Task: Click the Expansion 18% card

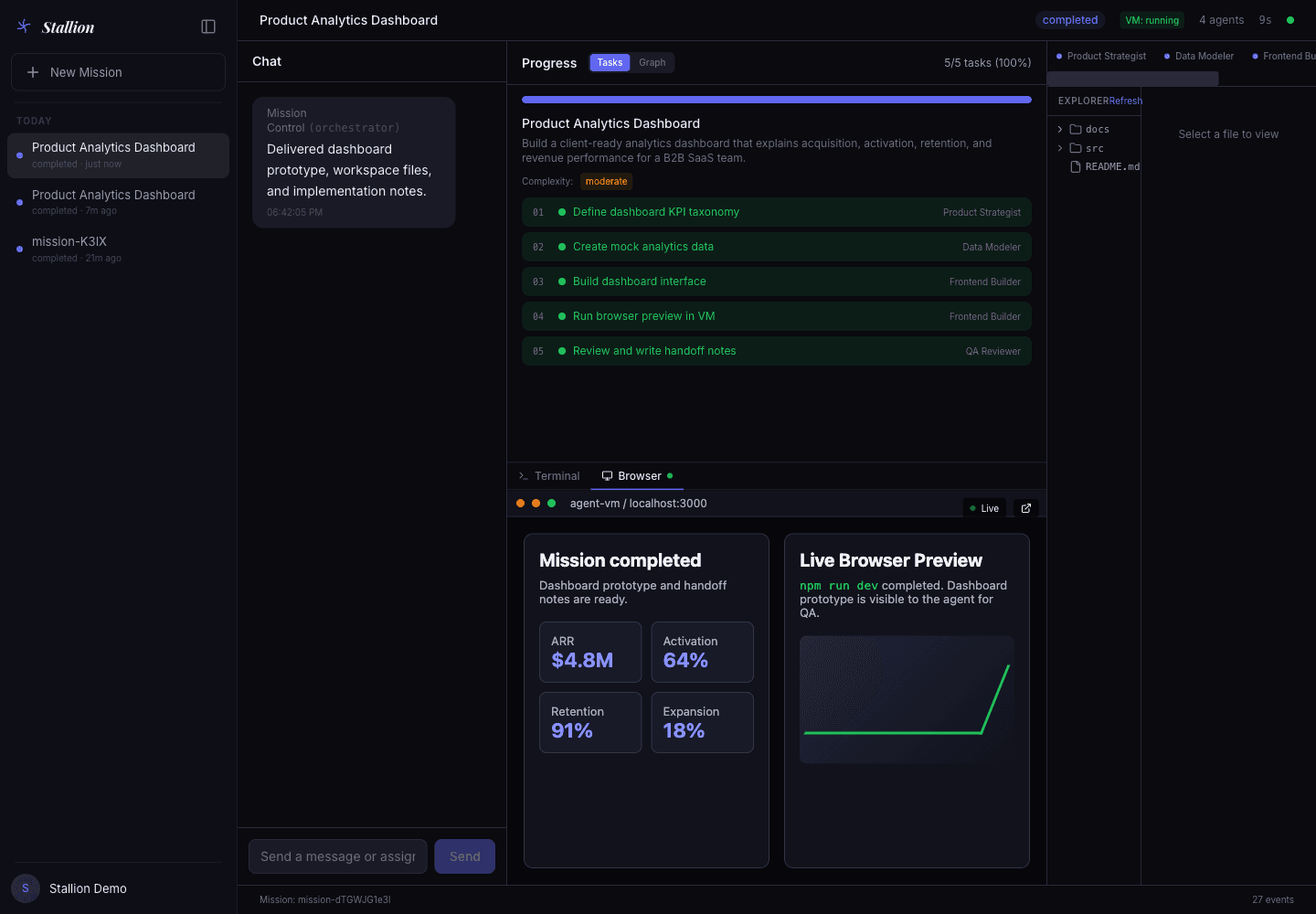Action: coord(702,723)
